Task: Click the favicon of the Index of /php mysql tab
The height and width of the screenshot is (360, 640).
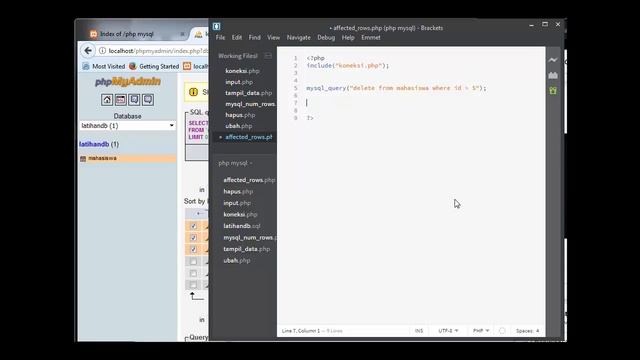Action: (93, 34)
